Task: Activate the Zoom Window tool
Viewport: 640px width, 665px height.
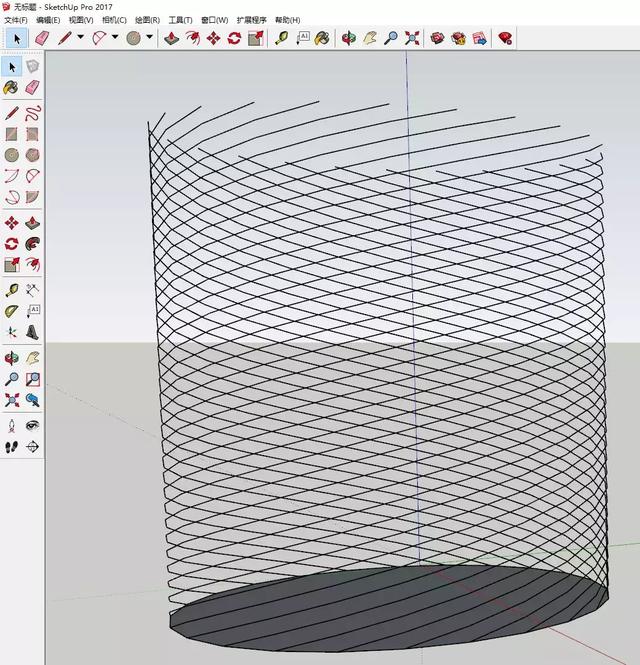Action: (x=32, y=379)
